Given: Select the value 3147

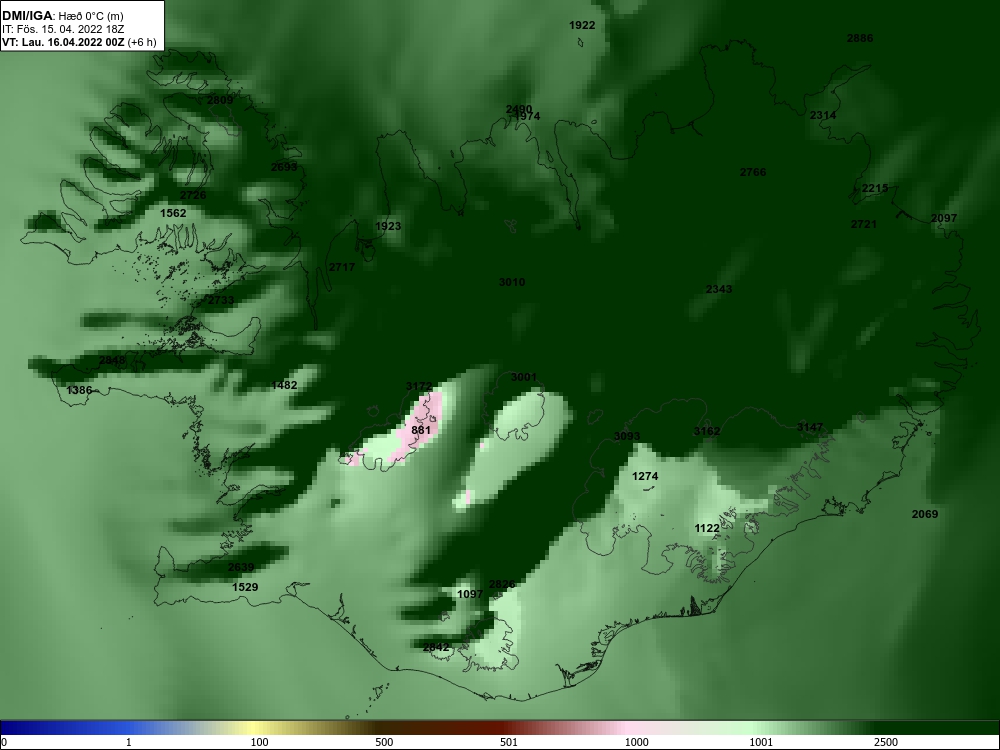Looking at the screenshot, I should pyautogui.click(x=810, y=427).
